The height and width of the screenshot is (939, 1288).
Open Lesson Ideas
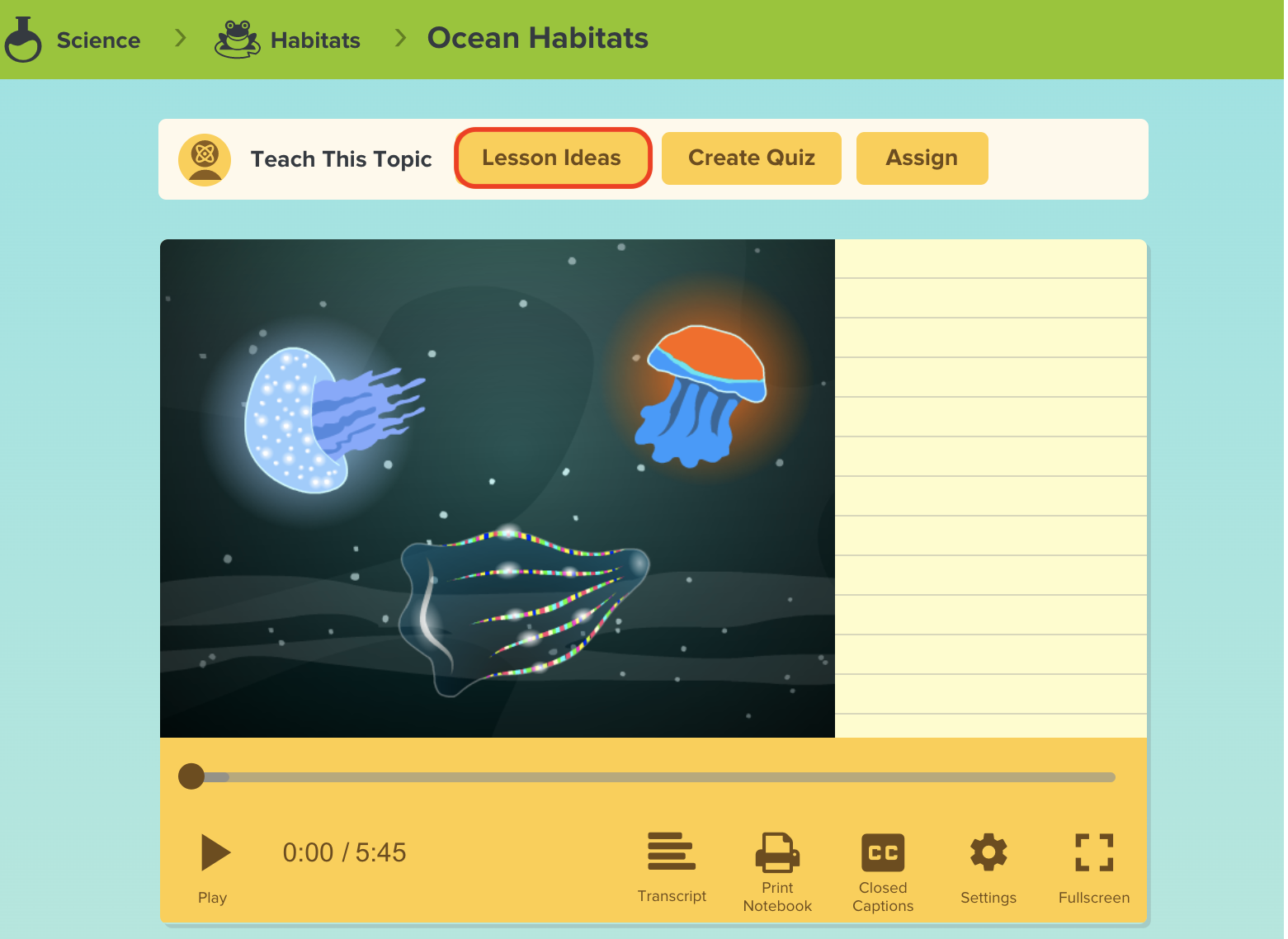(x=552, y=158)
